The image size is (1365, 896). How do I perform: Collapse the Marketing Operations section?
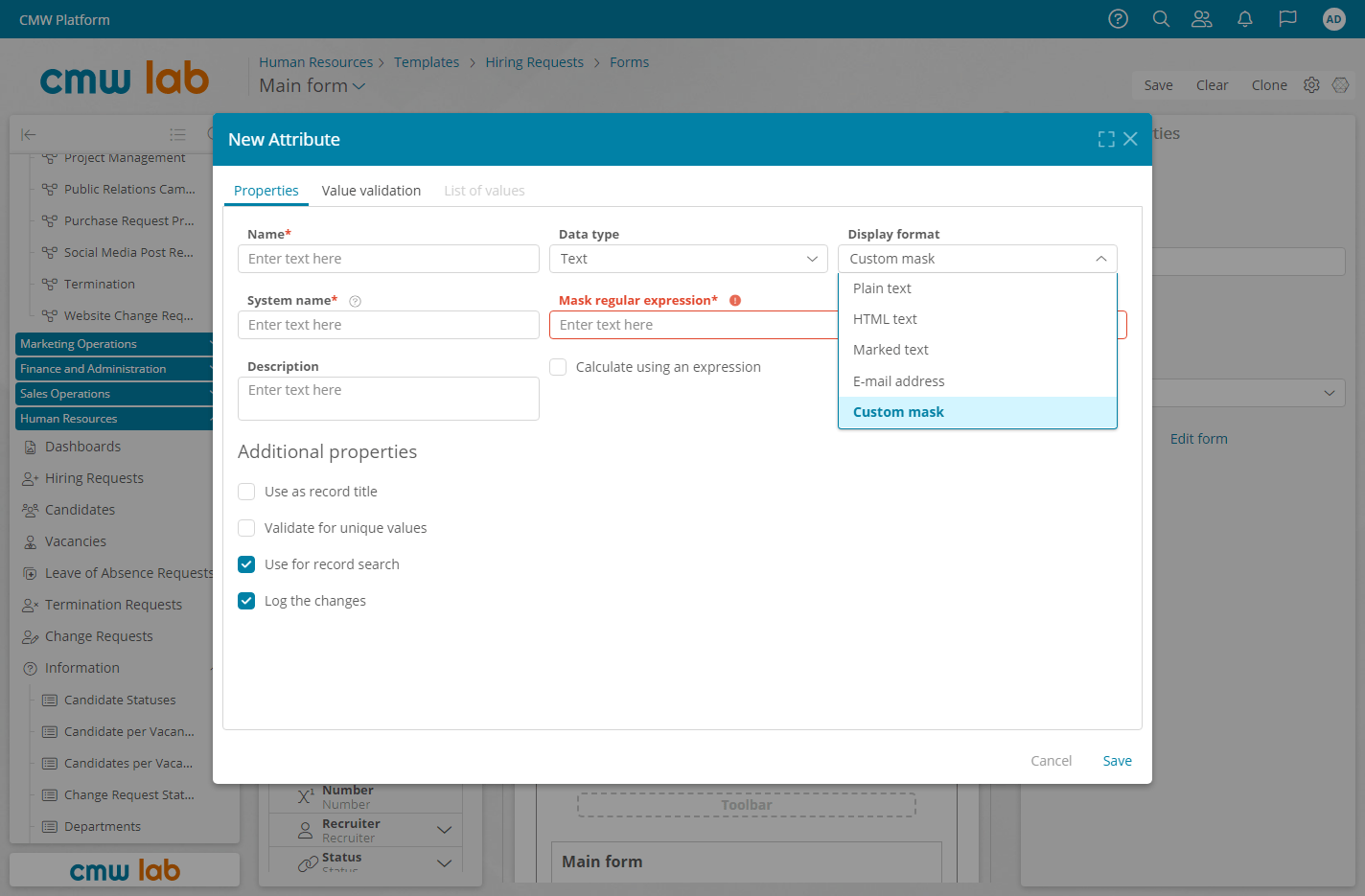click(x=115, y=344)
